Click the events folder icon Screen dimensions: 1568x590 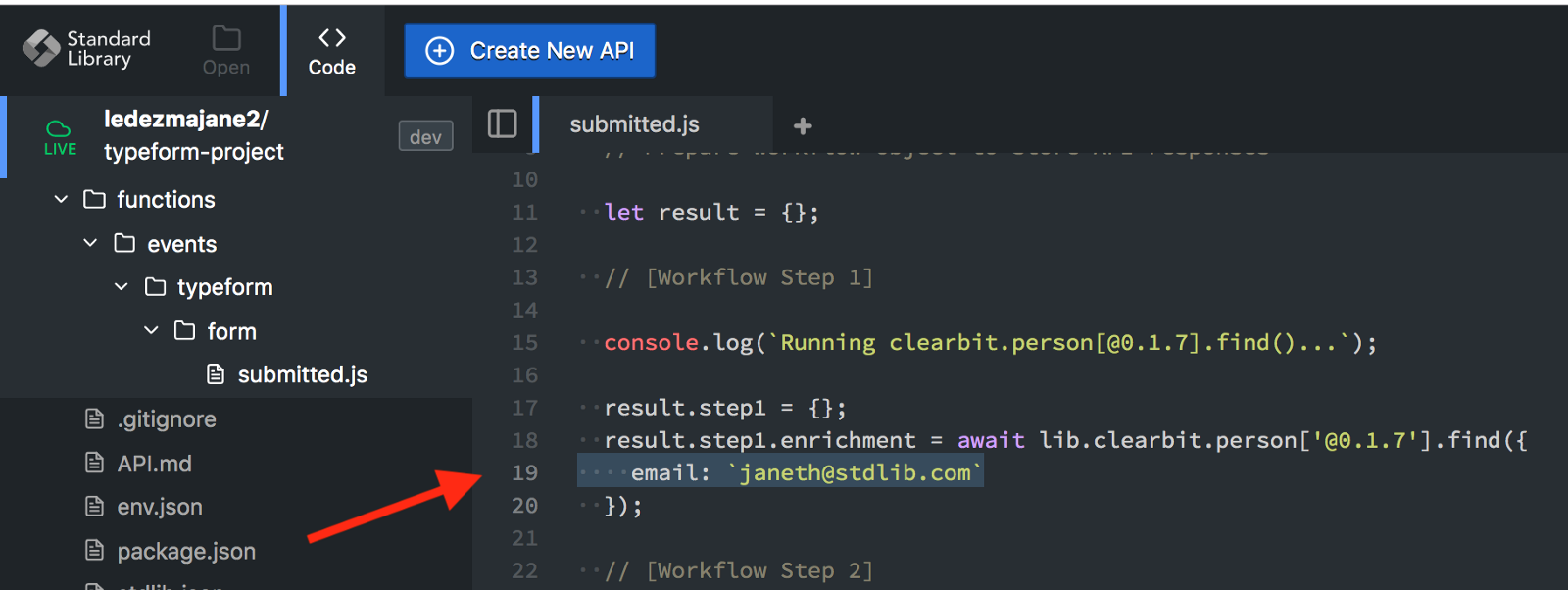[x=124, y=243]
